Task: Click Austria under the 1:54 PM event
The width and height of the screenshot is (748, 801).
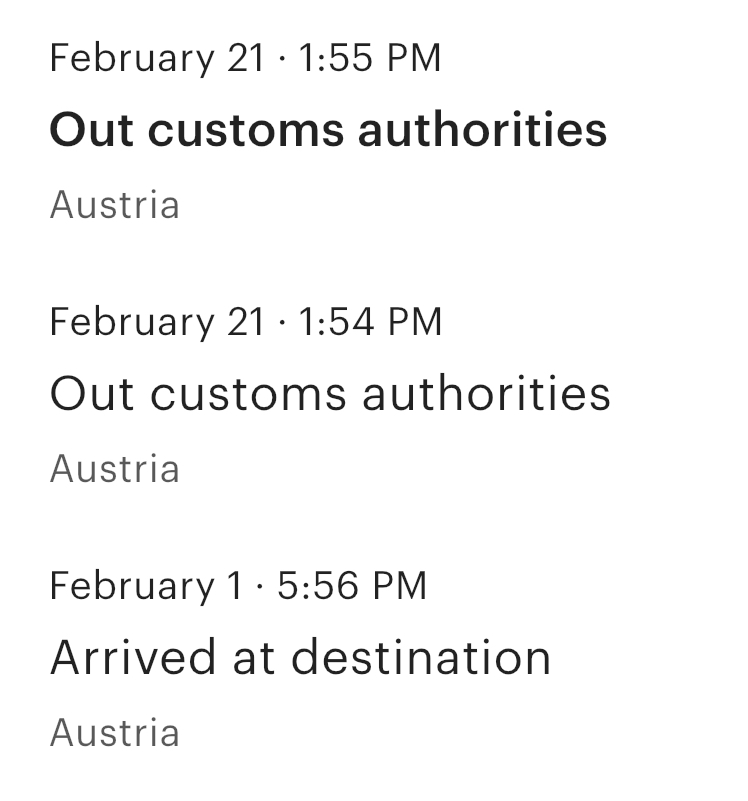Action: 114,469
